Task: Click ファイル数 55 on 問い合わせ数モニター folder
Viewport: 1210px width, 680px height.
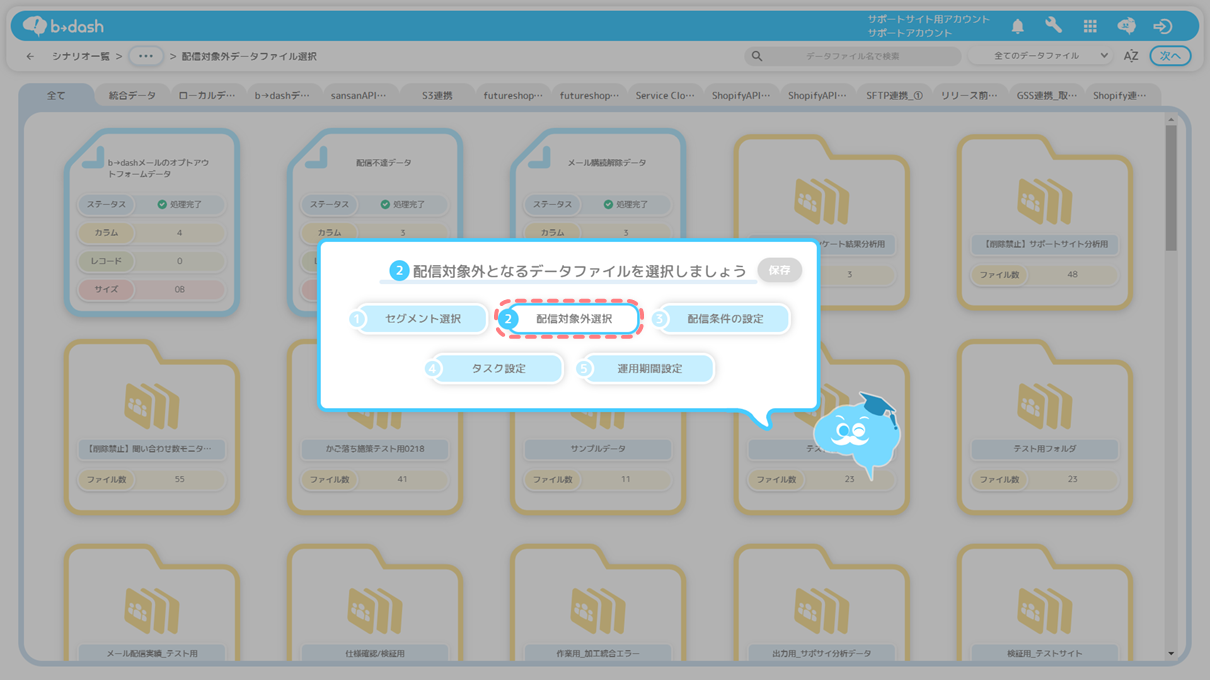Action: tap(151, 479)
